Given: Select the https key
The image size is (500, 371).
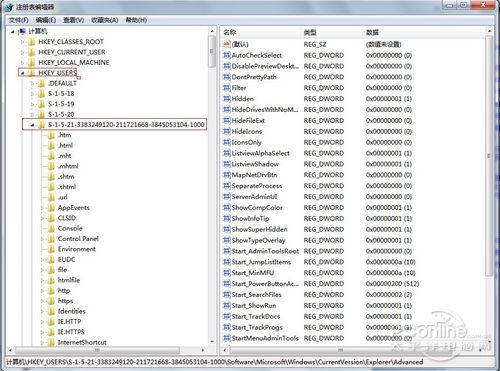Looking at the screenshot, I should (65, 301).
